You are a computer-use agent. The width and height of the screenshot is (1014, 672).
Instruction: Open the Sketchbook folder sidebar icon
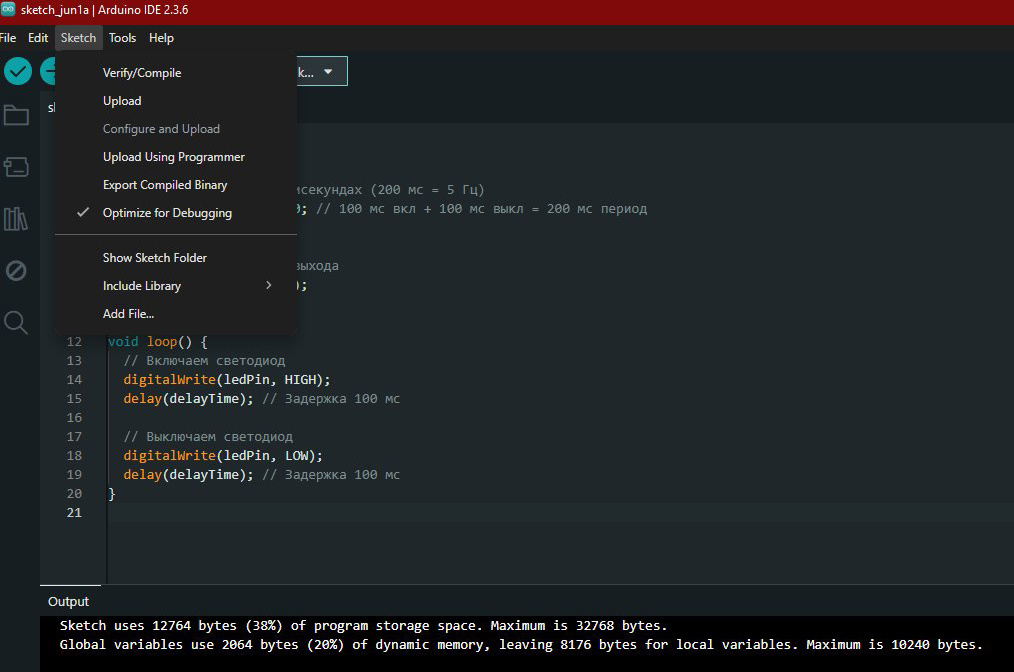(x=16, y=116)
